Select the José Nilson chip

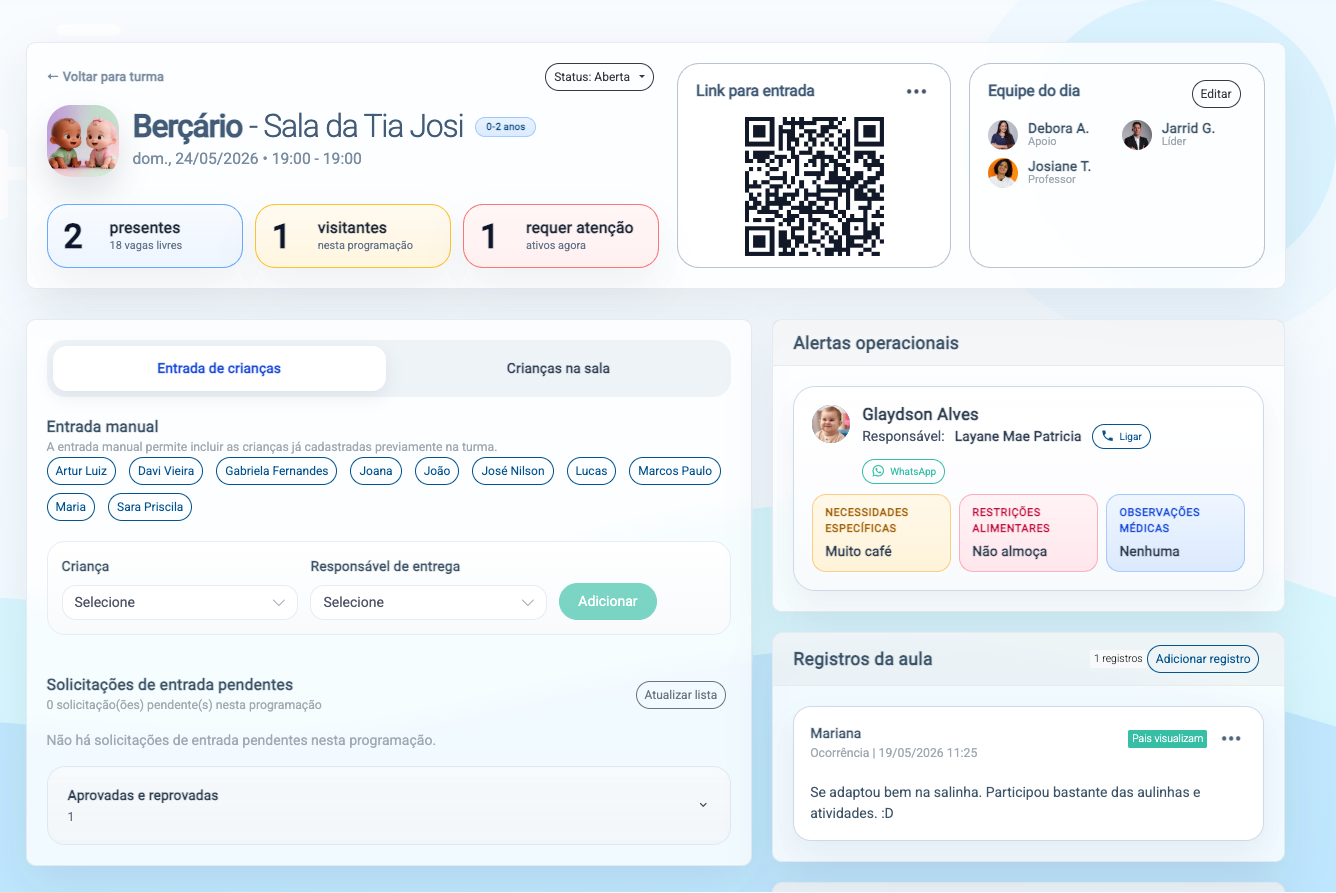pos(513,471)
